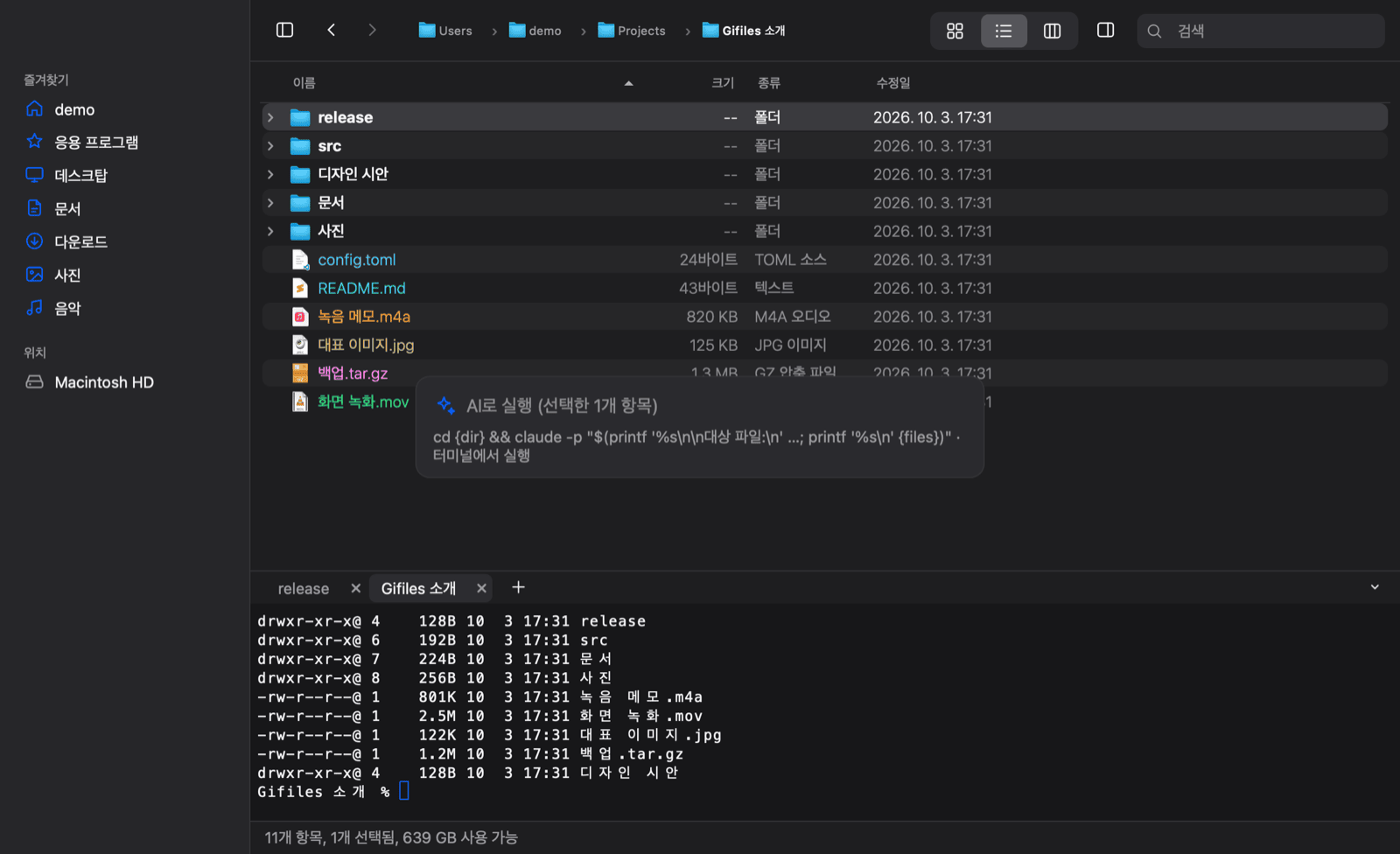Expand the release folder
The image size is (1400, 854).
(x=270, y=117)
